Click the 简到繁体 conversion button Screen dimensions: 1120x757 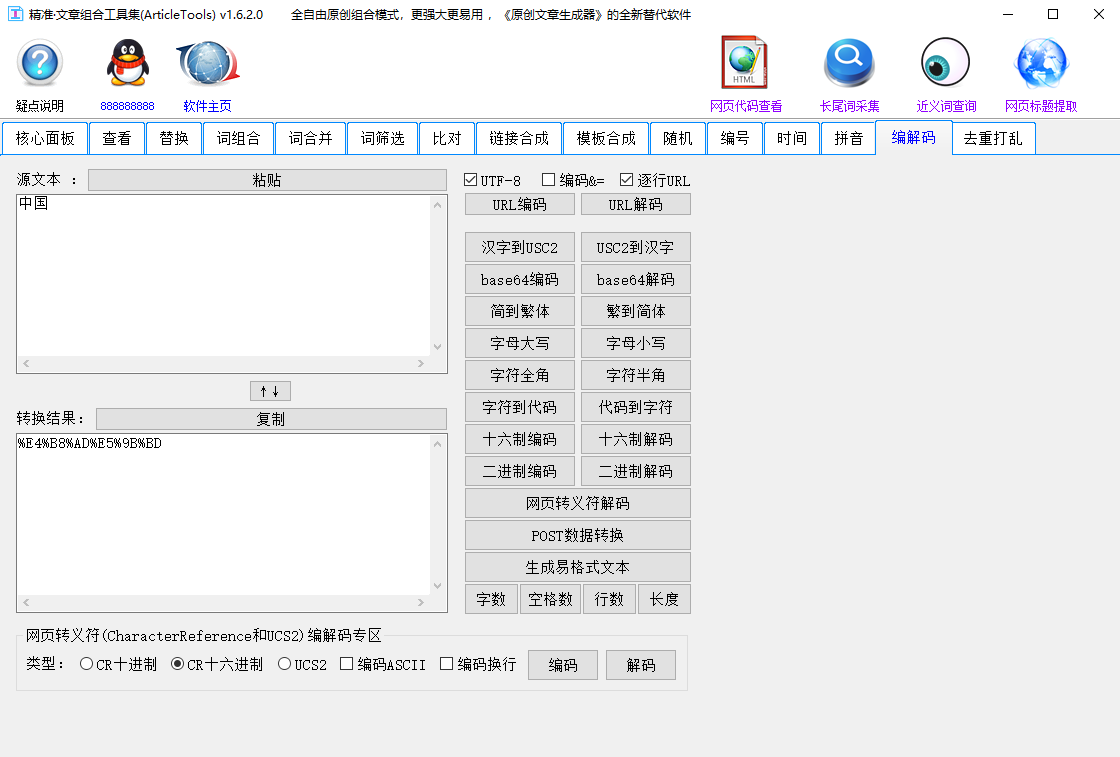(519, 311)
